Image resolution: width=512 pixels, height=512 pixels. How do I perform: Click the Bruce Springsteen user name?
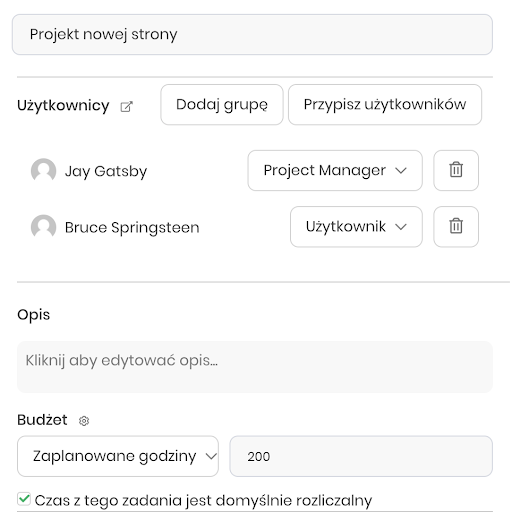tap(132, 228)
